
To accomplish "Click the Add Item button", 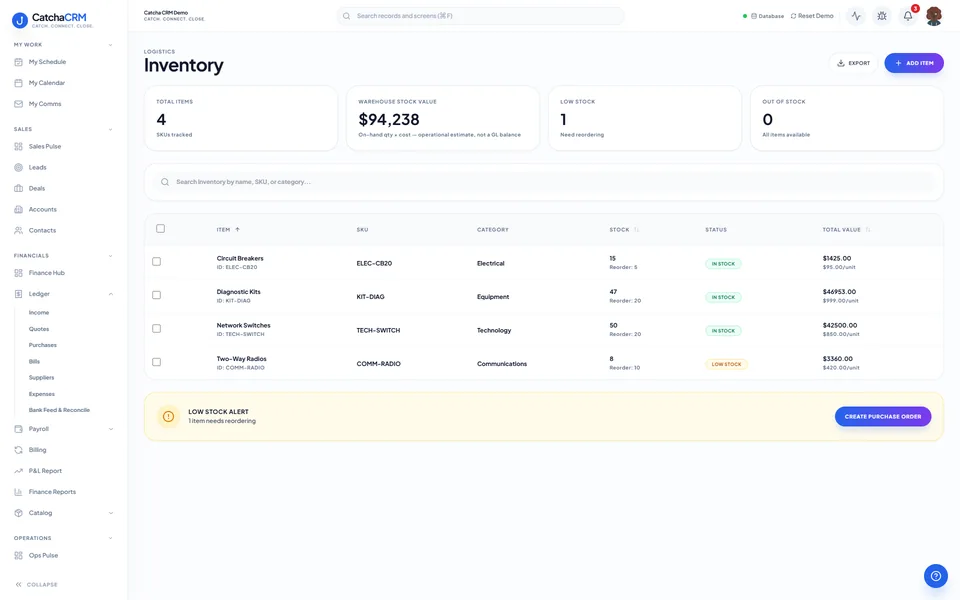I will [913, 63].
